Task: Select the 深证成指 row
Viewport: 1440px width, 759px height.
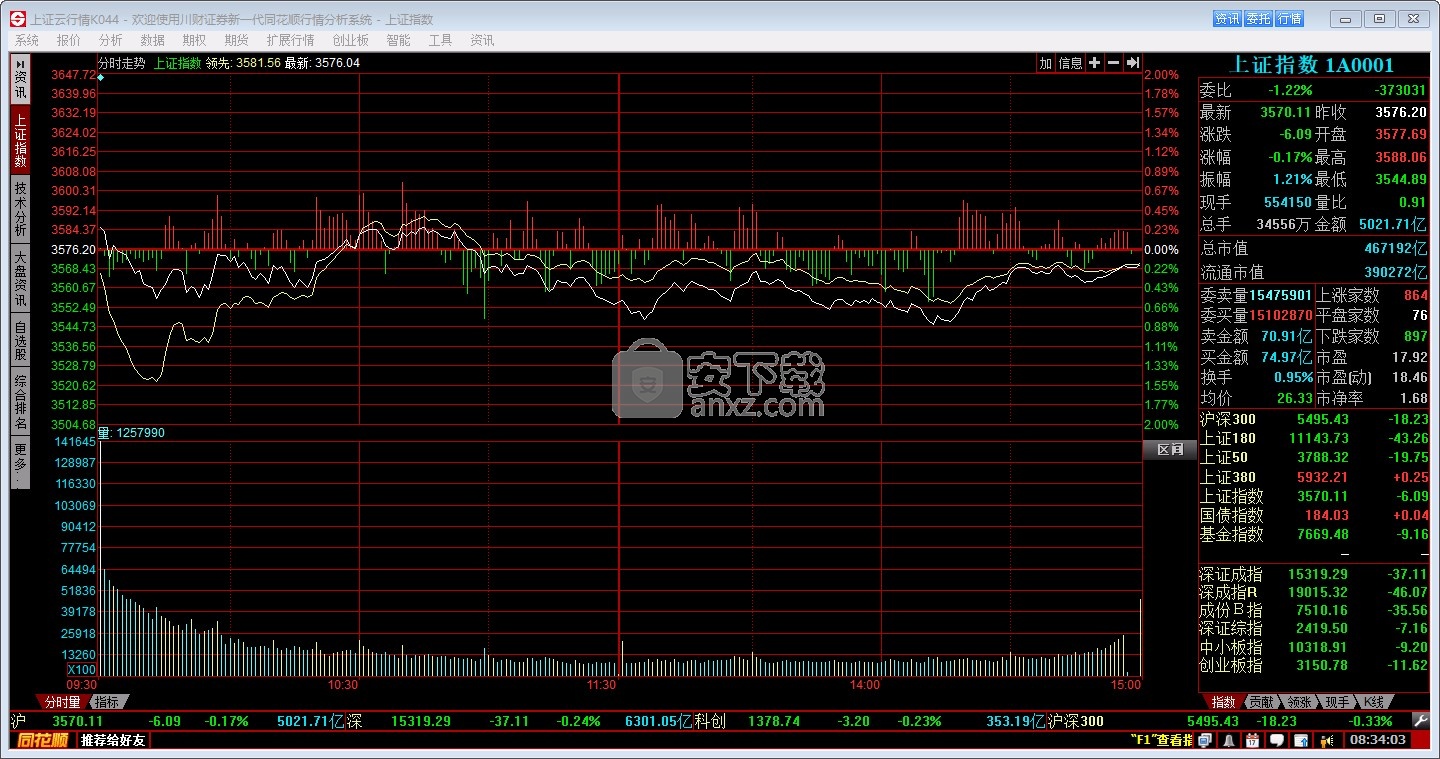Action: pos(1315,574)
